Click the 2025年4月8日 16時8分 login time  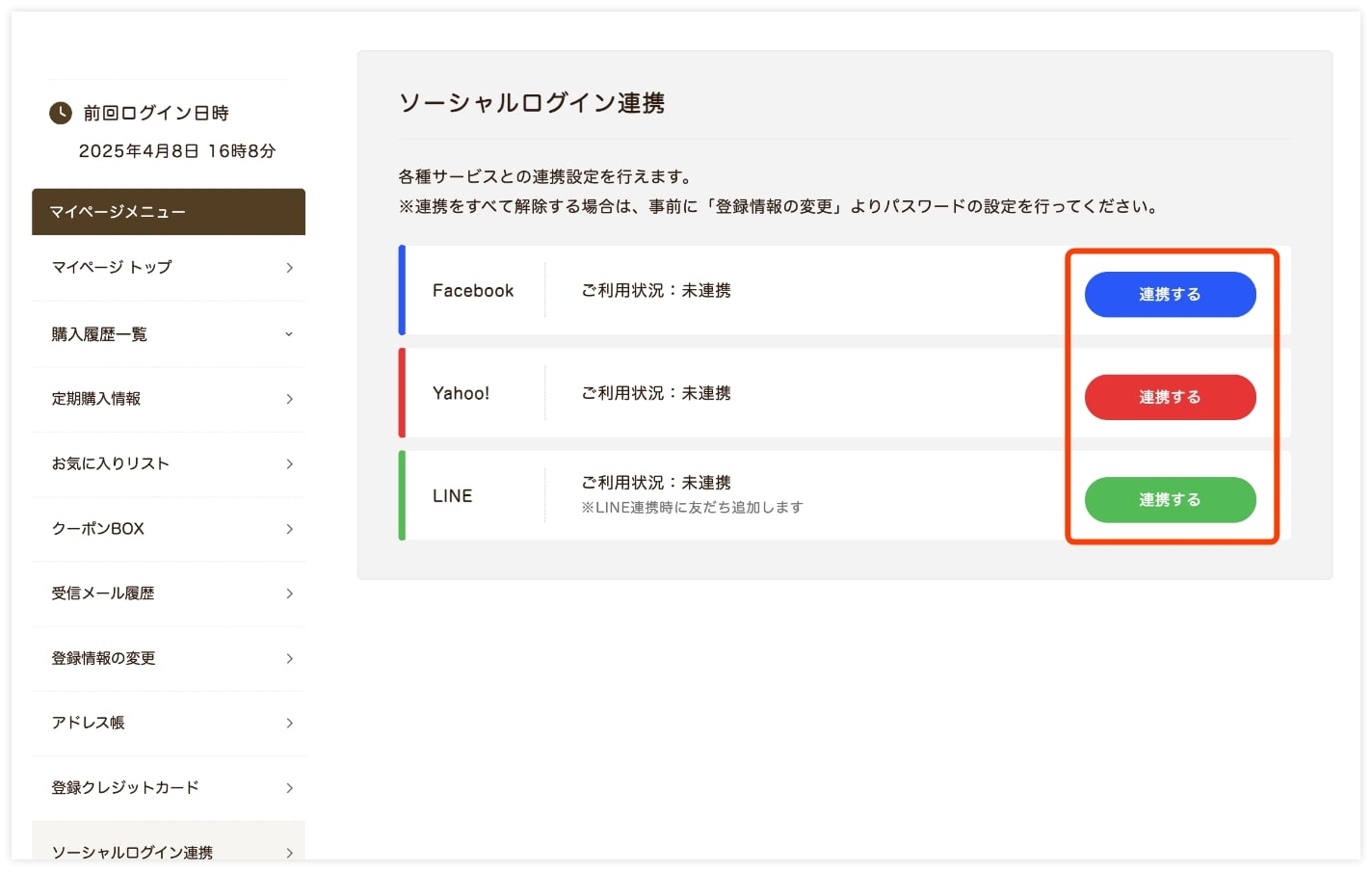tap(177, 151)
